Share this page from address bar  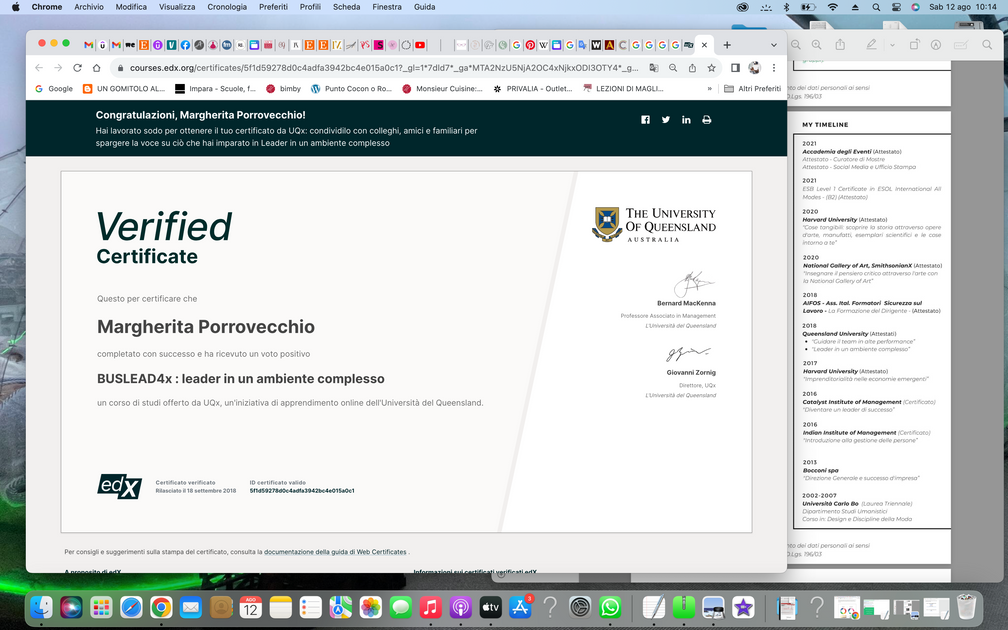[x=692, y=68]
